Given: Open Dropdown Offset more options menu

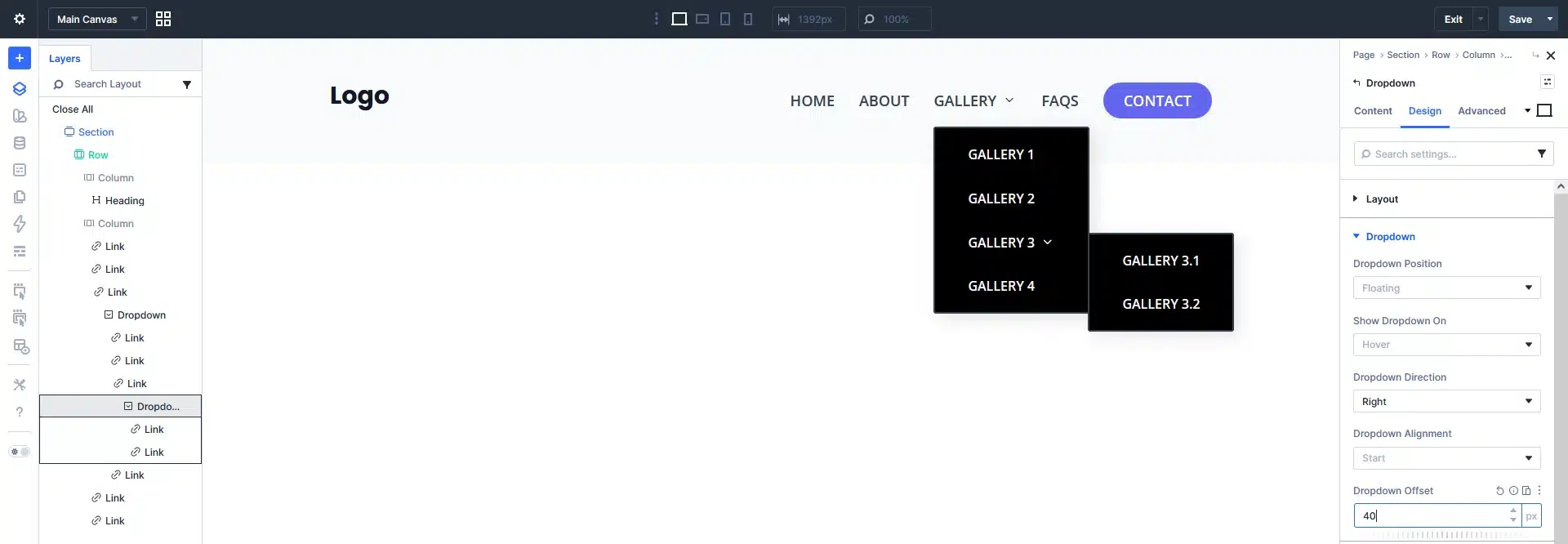Looking at the screenshot, I should [x=1539, y=491].
